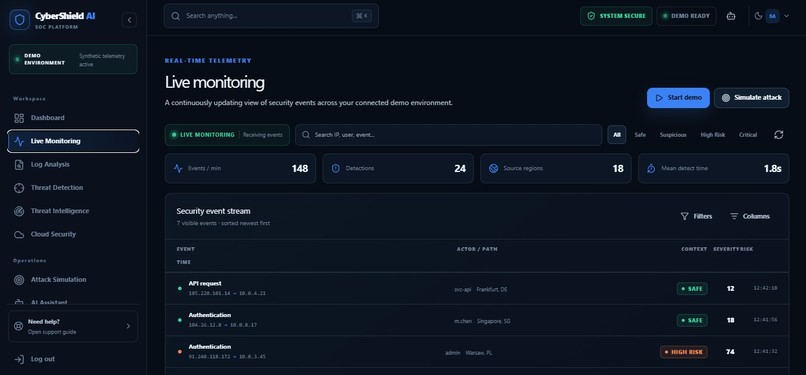Click the Source regions globe icon

493,168
